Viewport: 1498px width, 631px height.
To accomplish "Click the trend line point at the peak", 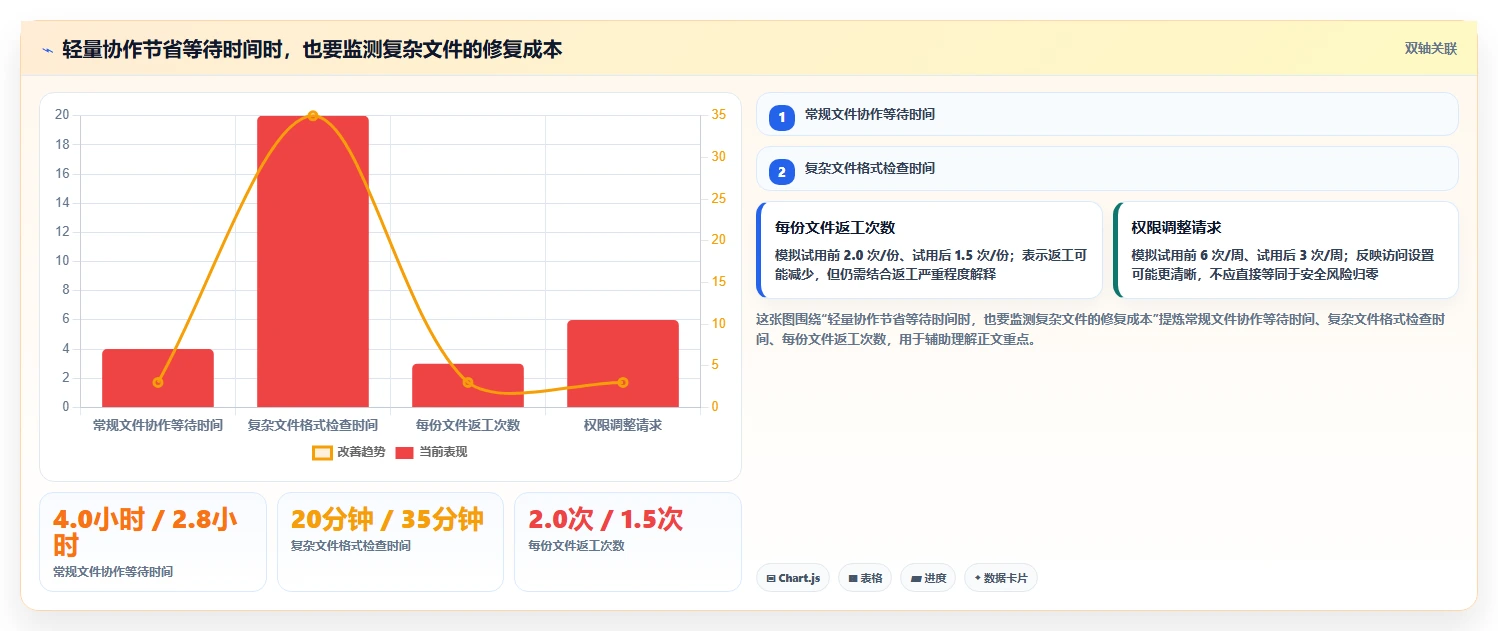I will [x=313, y=116].
